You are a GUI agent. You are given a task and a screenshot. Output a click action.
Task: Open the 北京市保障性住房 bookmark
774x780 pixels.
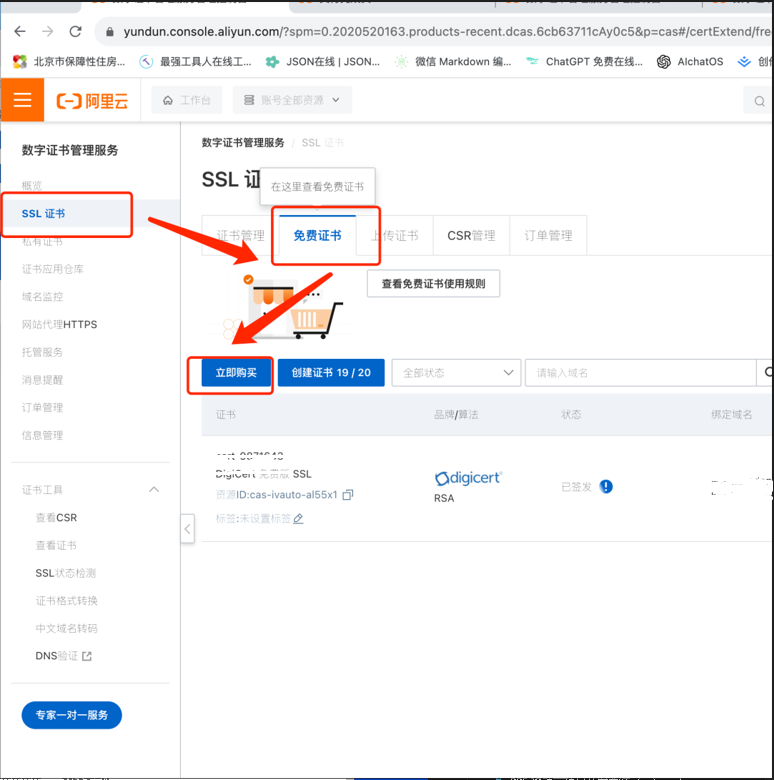coord(69,62)
